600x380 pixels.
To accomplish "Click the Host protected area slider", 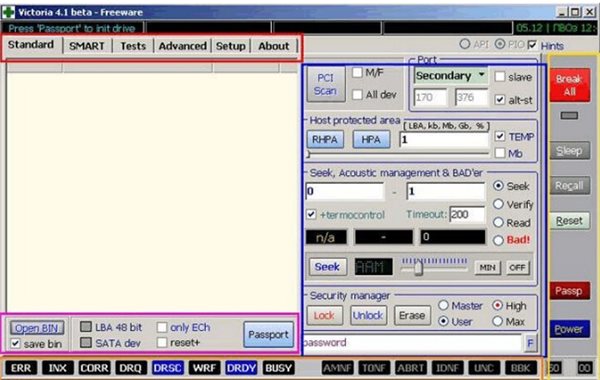I will coord(398,154).
